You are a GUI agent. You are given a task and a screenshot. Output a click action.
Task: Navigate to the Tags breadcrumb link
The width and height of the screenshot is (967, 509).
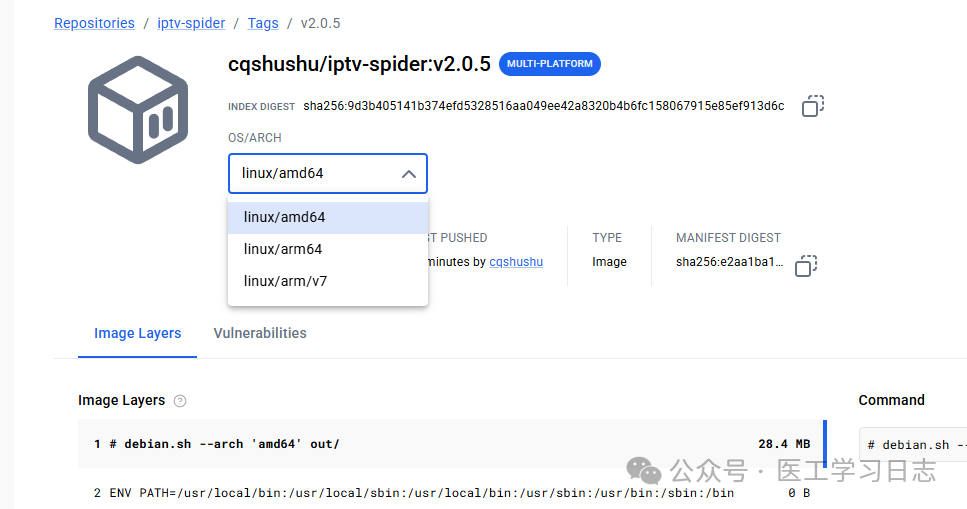pos(263,23)
